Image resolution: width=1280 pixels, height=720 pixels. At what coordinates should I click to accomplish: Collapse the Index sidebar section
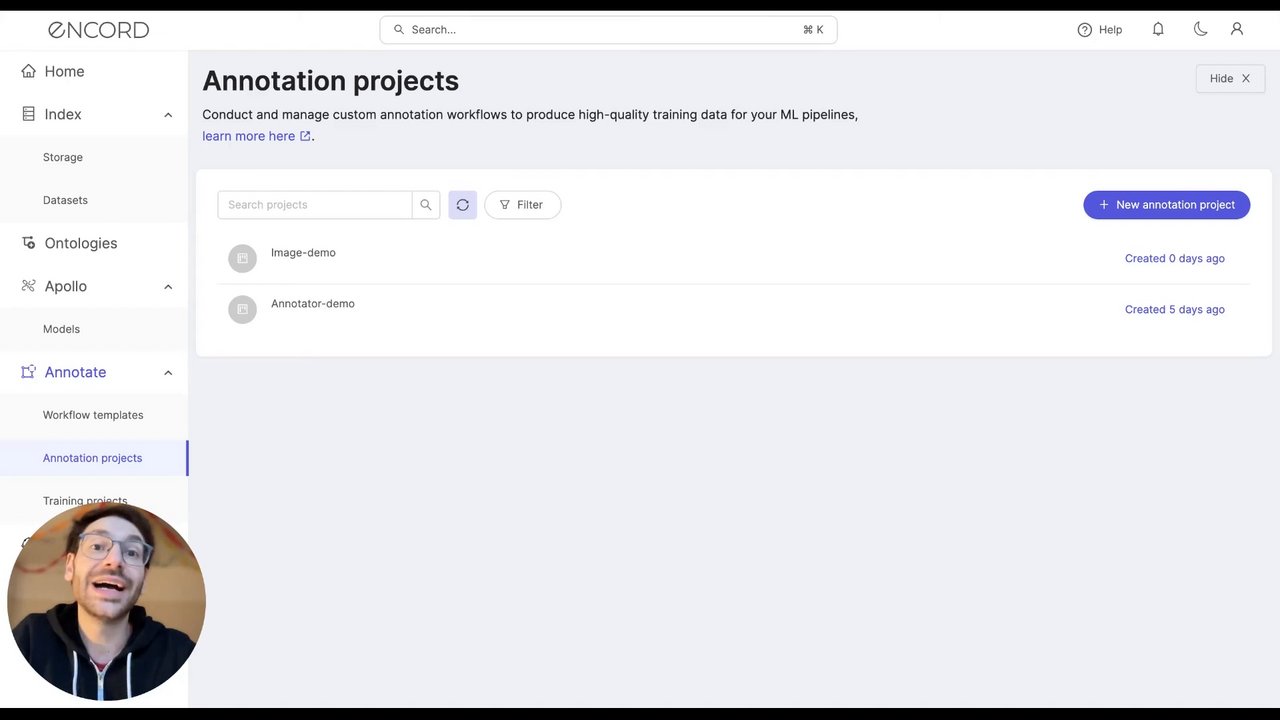[x=168, y=115]
